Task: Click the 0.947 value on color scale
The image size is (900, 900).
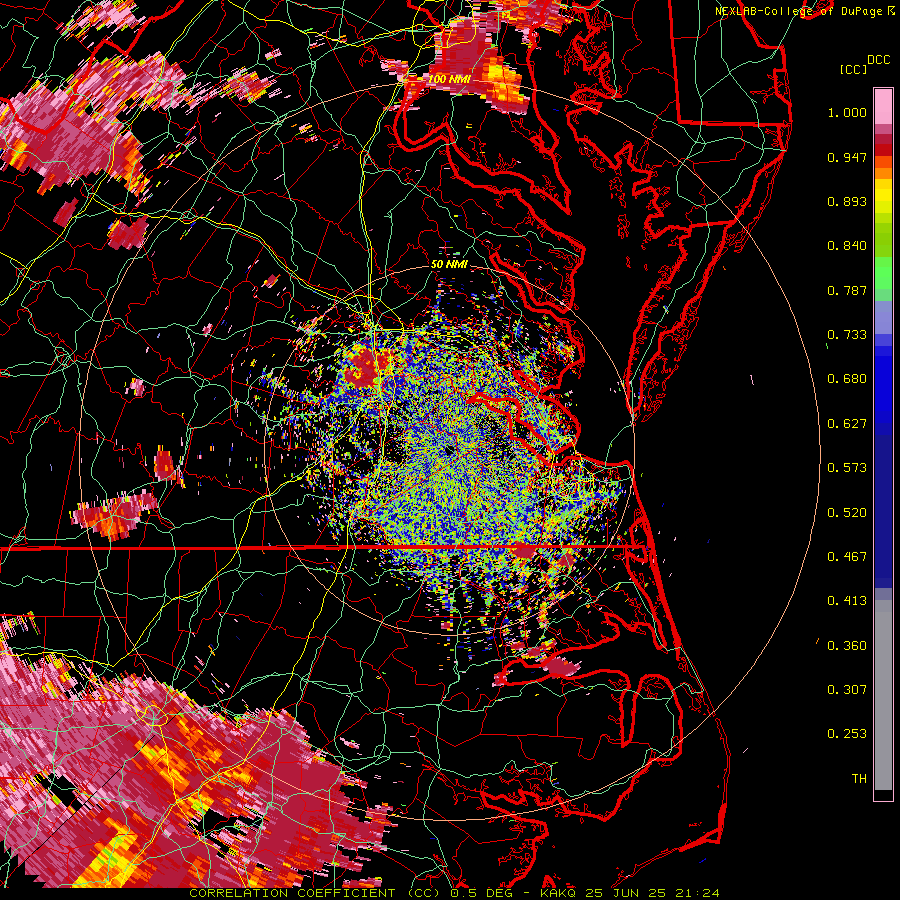Action: [x=847, y=157]
